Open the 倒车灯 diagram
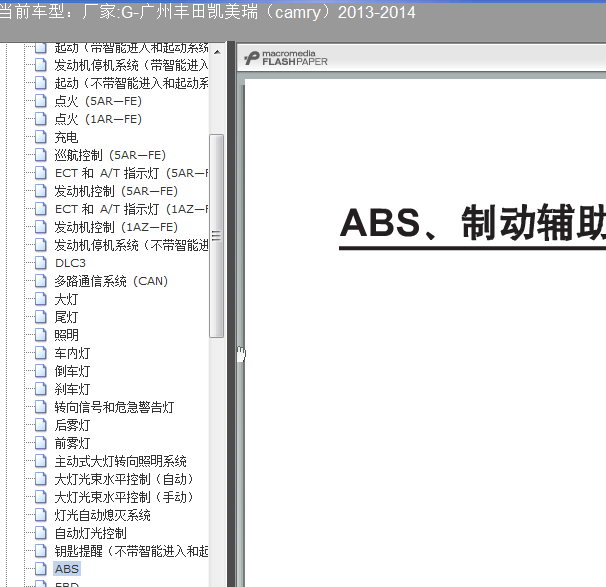This screenshot has width=606, height=587. (72, 371)
